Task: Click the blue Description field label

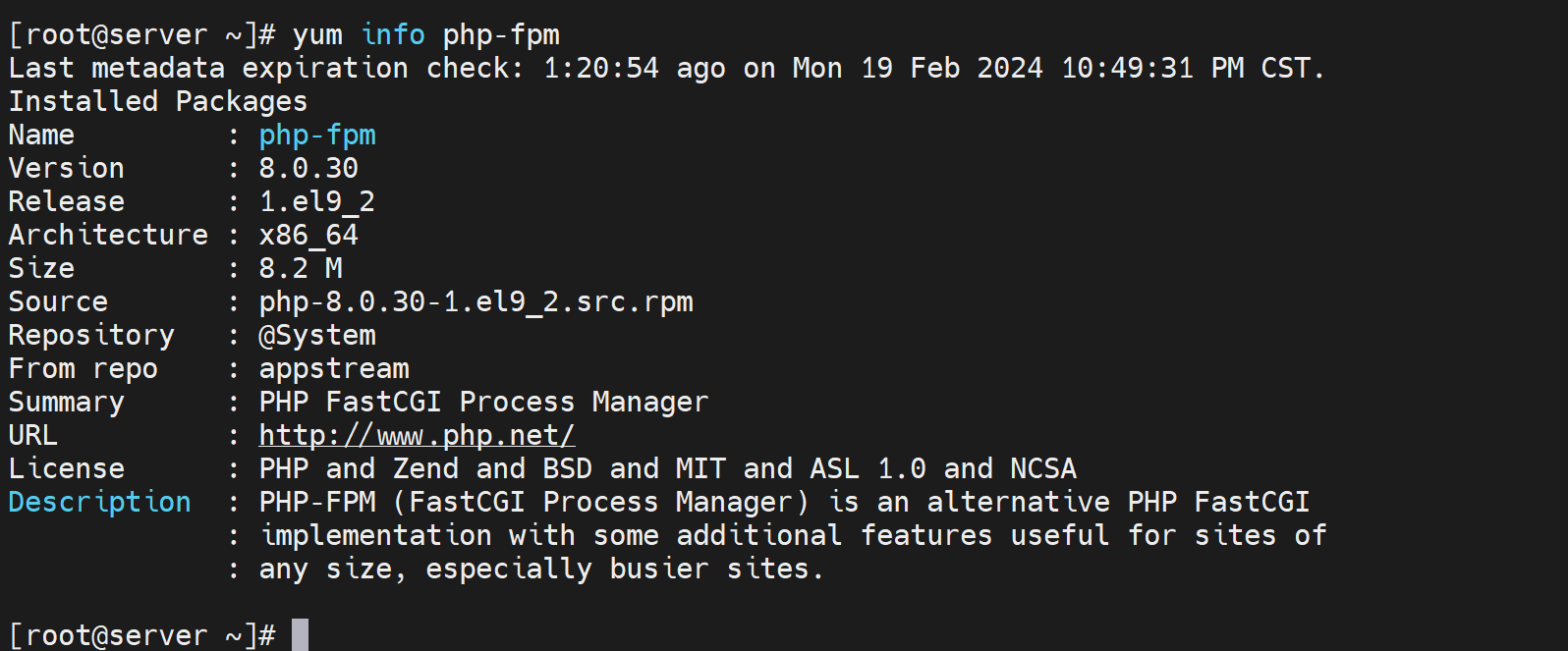Action: coord(99,502)
